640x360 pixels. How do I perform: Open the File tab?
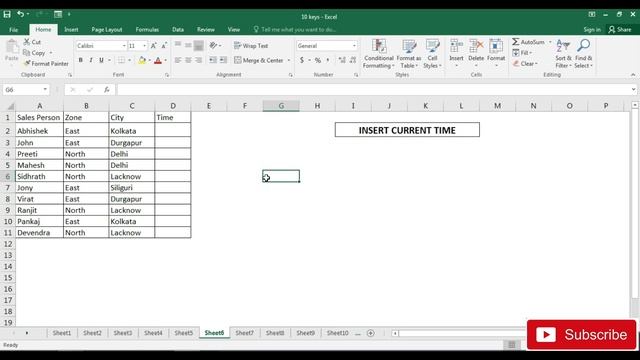pos(13,29)
